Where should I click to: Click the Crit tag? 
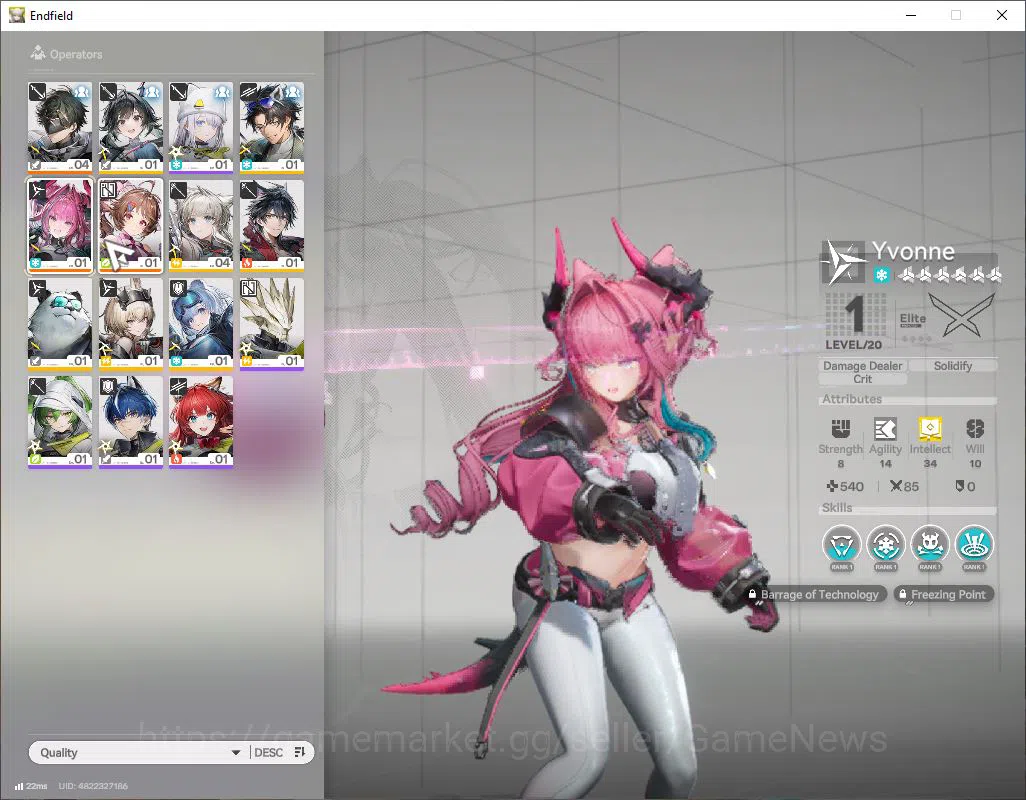(862, 379)
